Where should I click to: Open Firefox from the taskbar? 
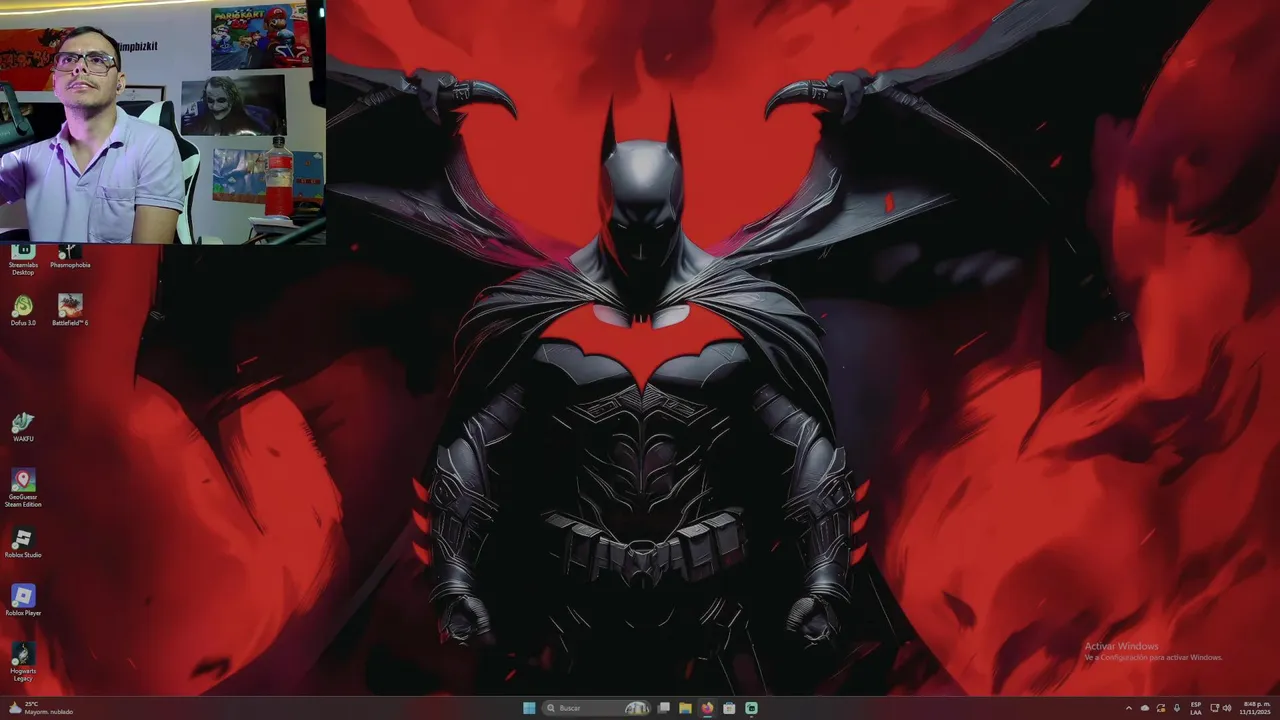[x=707, y=708]
